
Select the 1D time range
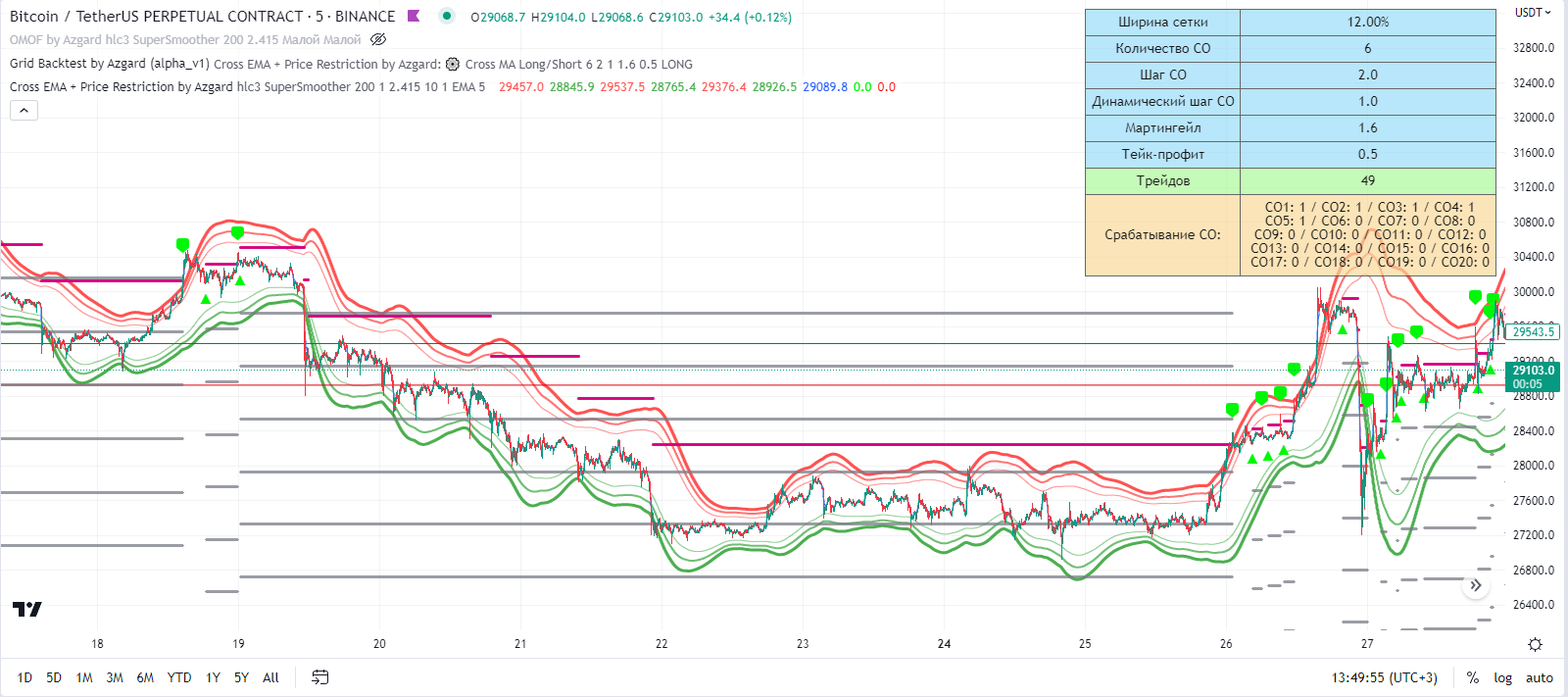tap(24, 677)
